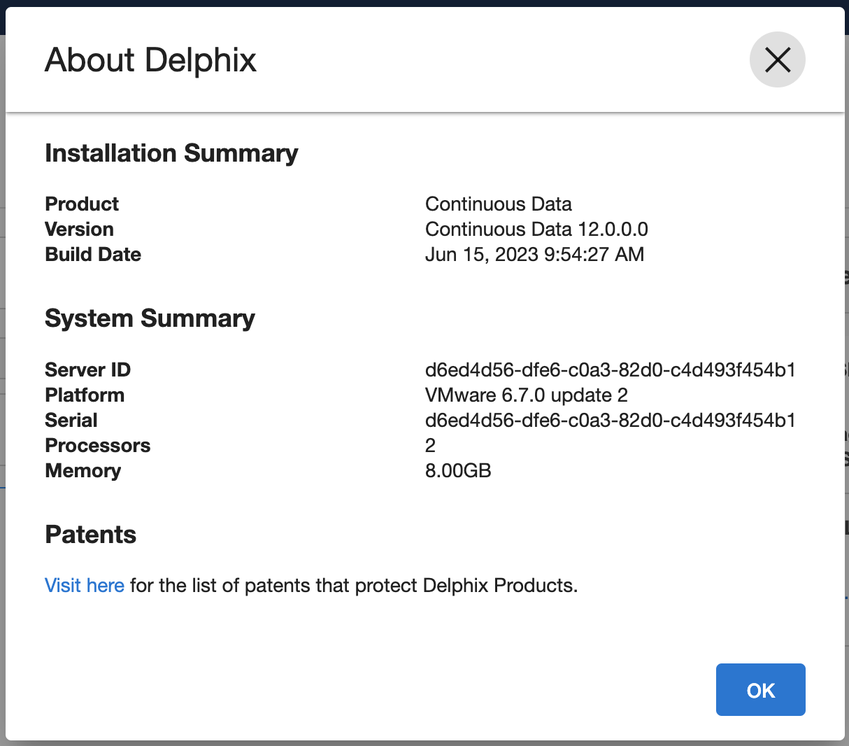
Task: Click the Platform label
Action: pos(84,395)
